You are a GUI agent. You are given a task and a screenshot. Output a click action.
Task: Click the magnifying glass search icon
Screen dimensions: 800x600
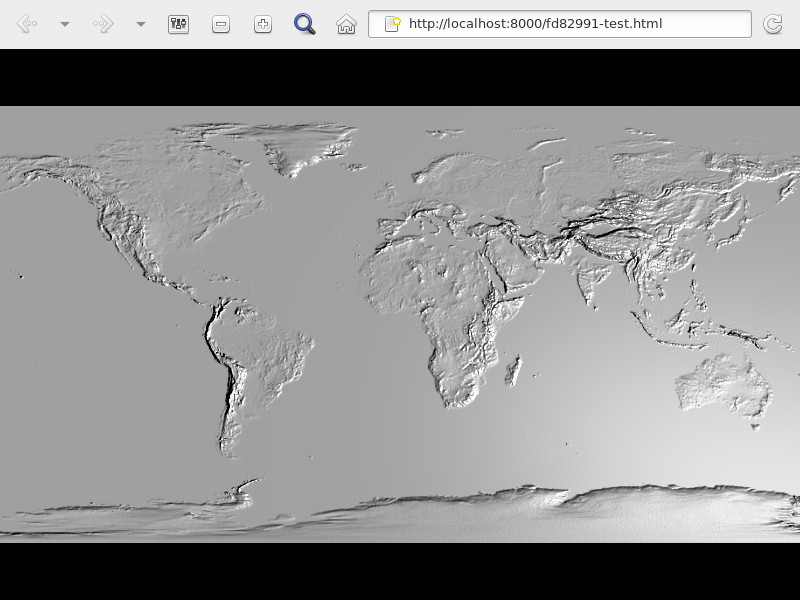coord(304,24)
